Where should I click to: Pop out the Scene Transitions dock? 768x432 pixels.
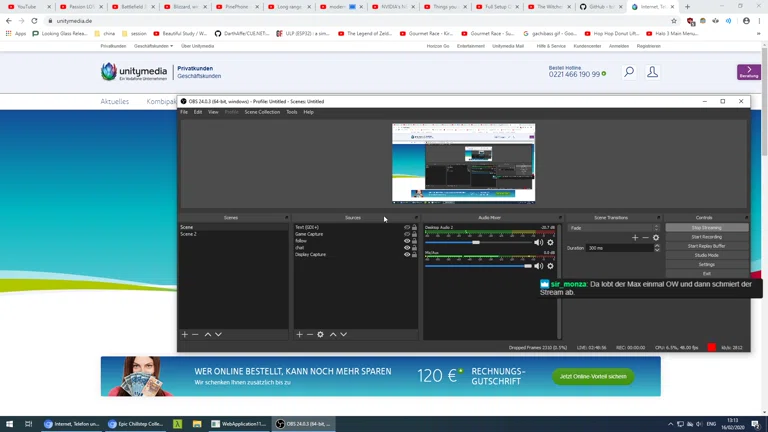(x=658, y=217)
